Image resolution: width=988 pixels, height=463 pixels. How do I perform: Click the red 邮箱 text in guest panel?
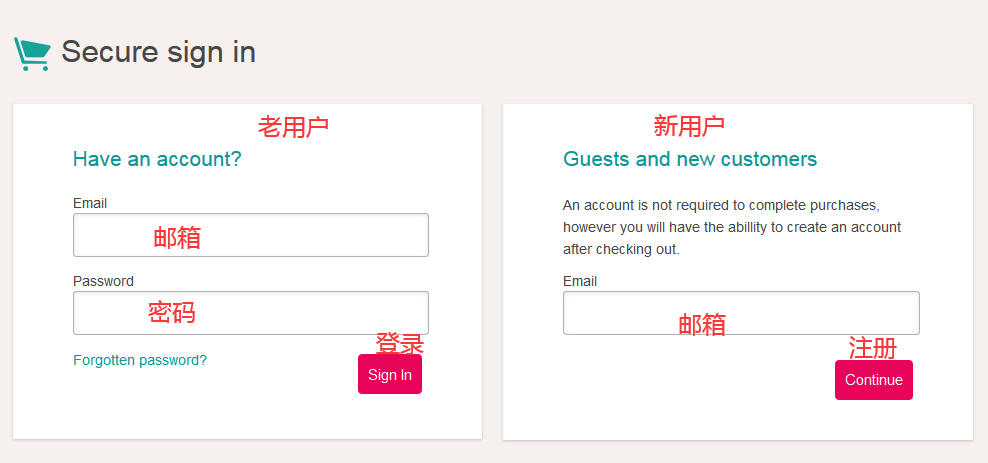click(702, 324)
